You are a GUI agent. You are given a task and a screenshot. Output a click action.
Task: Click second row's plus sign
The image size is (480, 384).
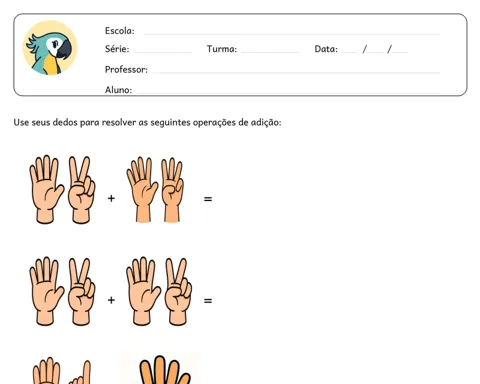pyautogui.click(x=111, y=300)
